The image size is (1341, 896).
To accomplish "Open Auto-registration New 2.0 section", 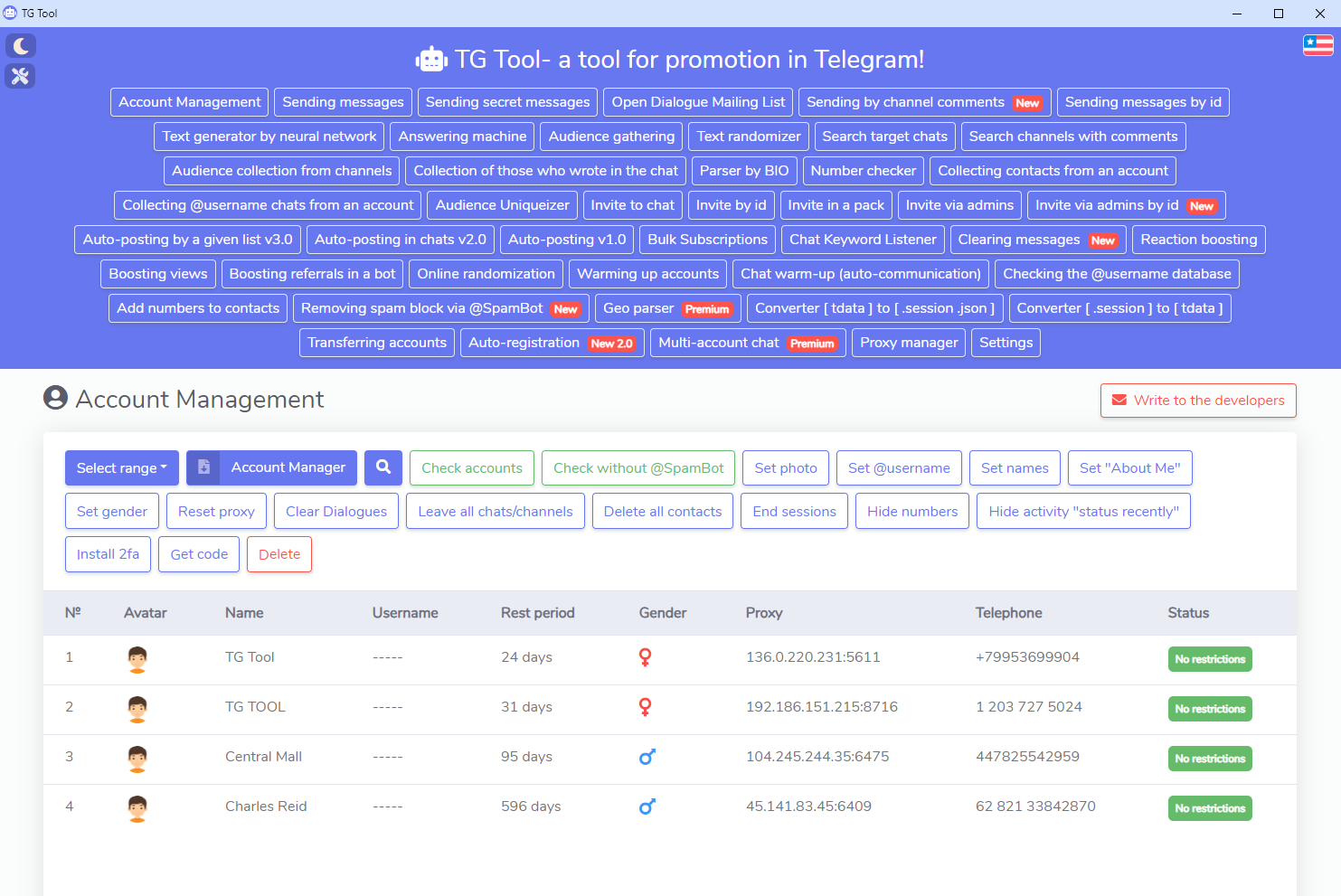I will coord(552,343).
